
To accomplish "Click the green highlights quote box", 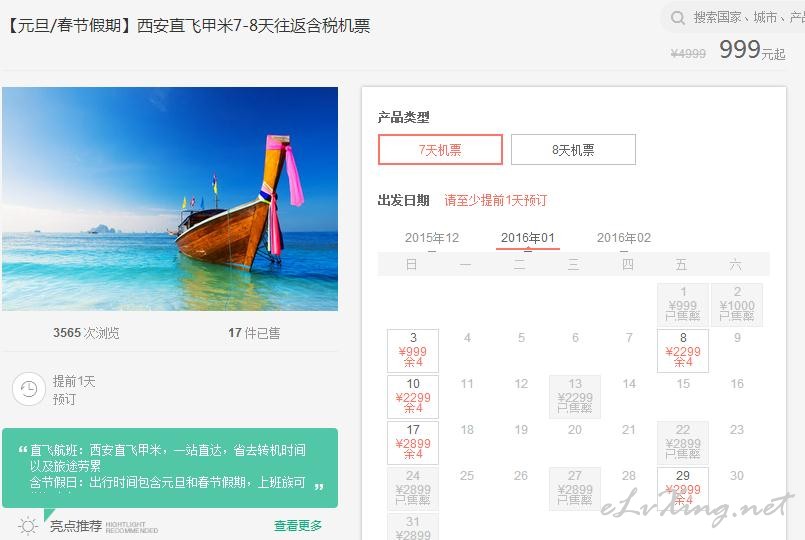I will [170, 468].
